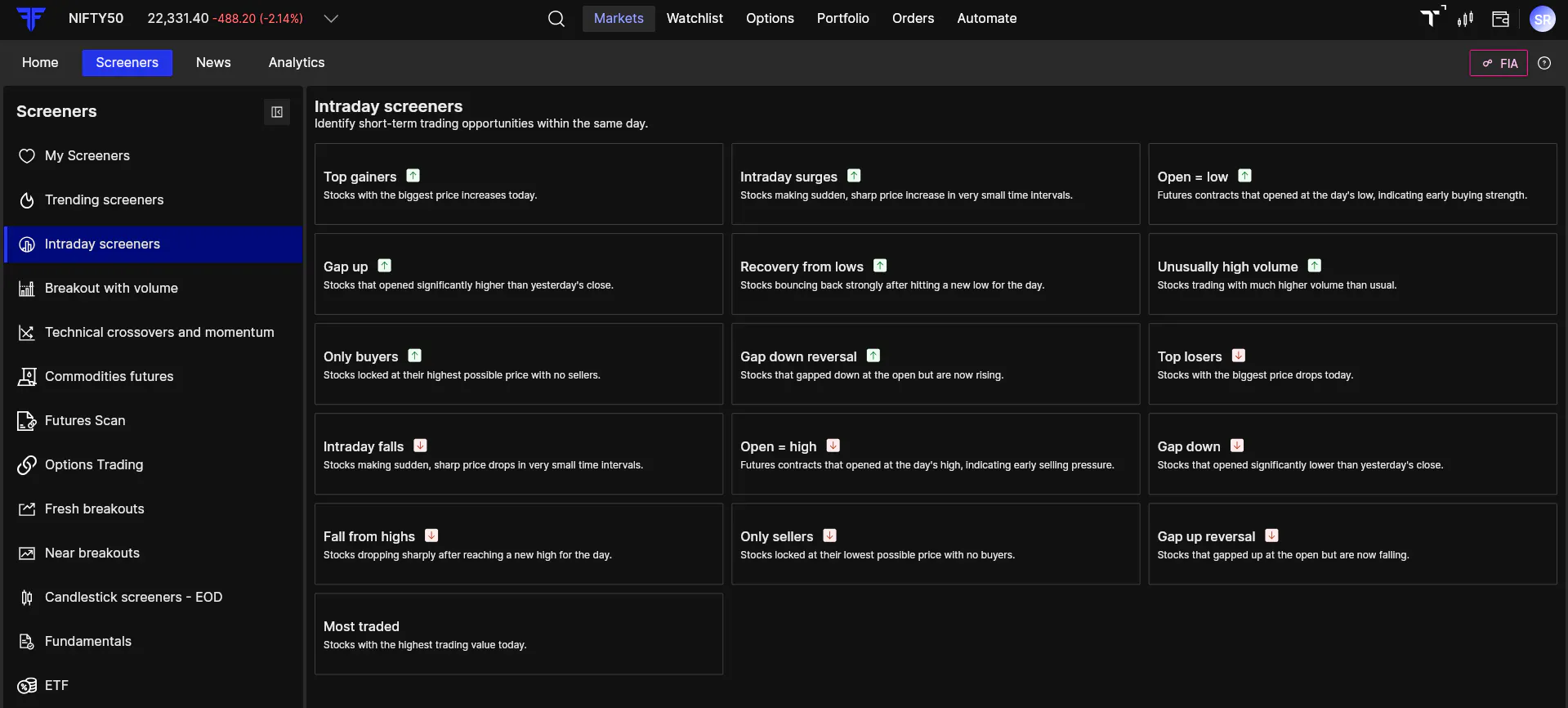Open the candlestick chart icon in header
The image size is (1568, 708).
point(1465,19)
